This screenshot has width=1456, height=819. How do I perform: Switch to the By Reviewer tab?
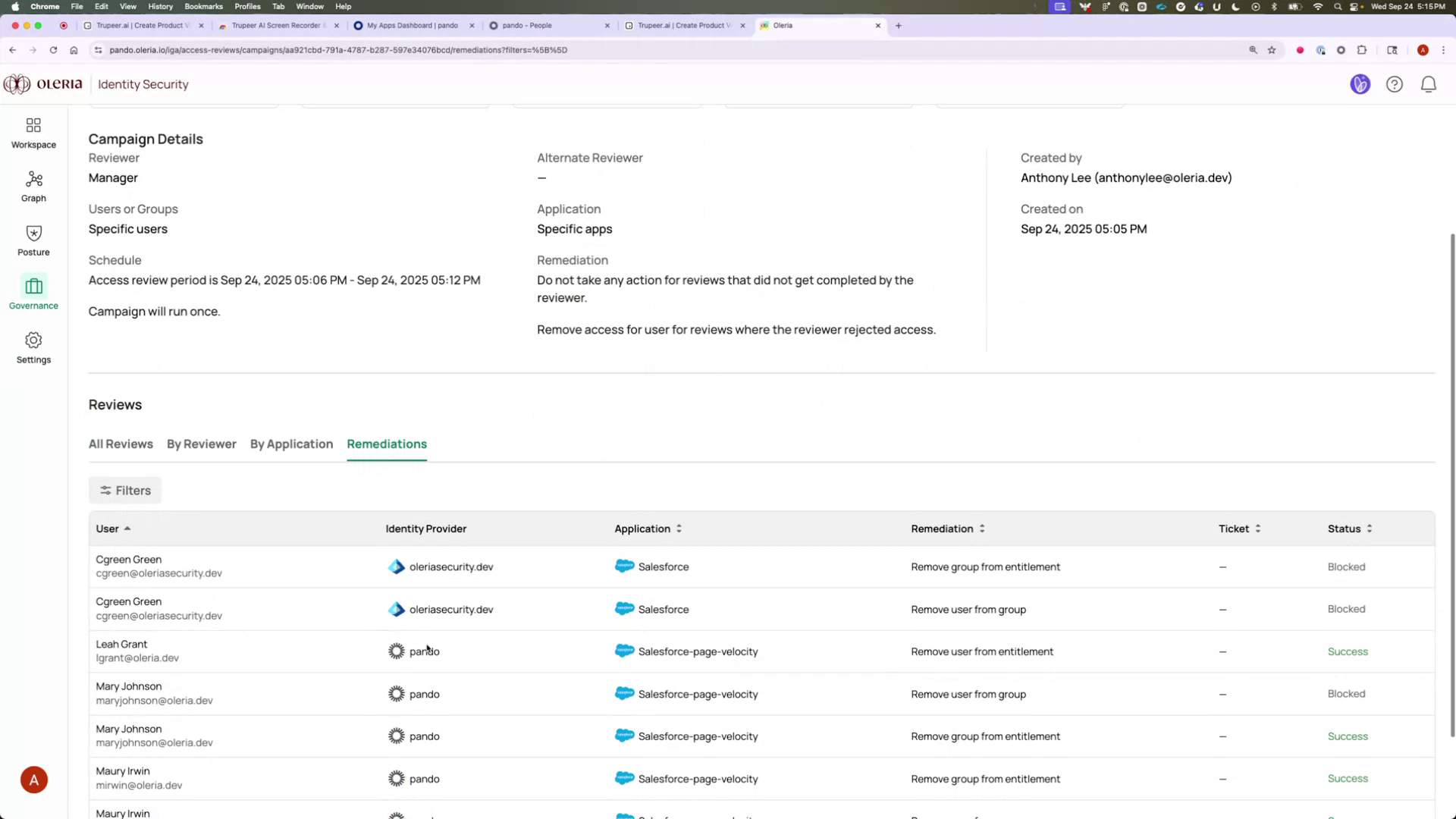[201, 444]
